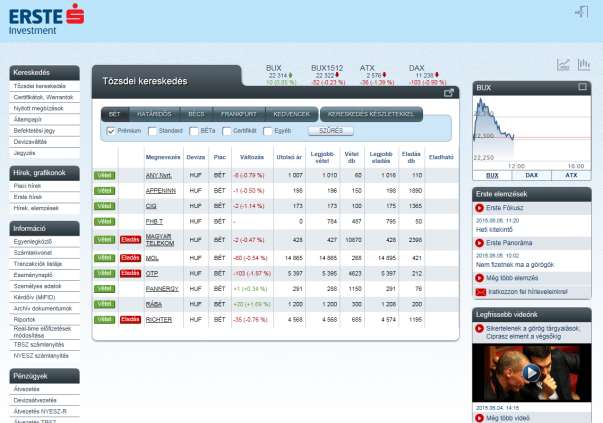Click the logout icon at top right
This screenshot has height=423, width=603.
pos(582,12)
